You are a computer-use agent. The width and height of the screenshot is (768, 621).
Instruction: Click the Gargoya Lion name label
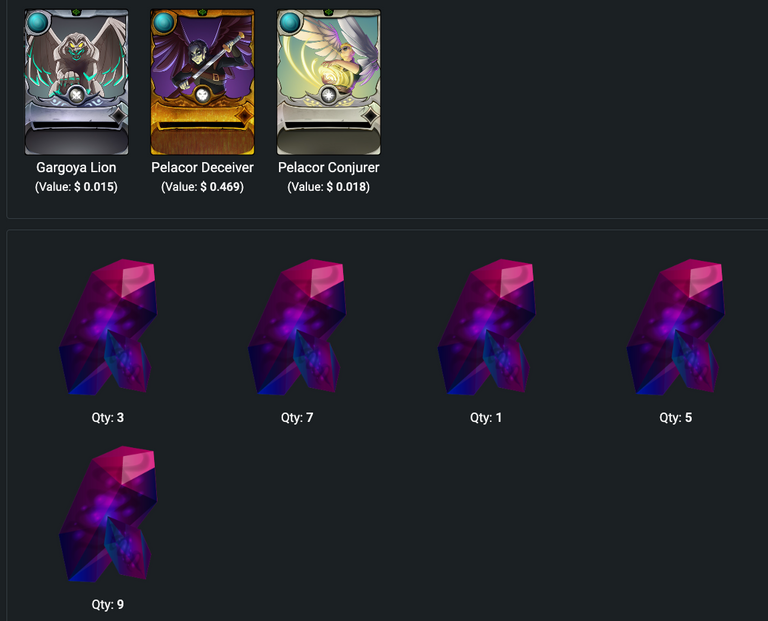click(76, 167)
